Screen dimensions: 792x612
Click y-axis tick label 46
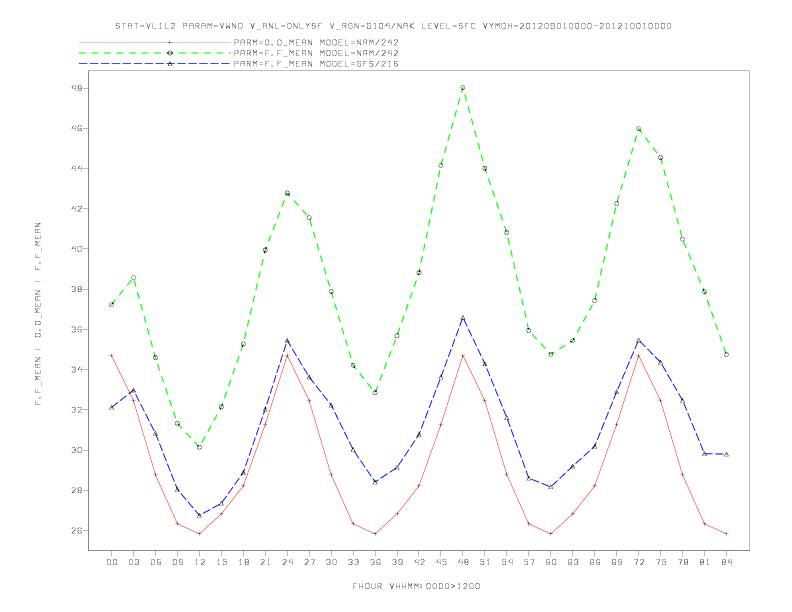pos(78,128)
